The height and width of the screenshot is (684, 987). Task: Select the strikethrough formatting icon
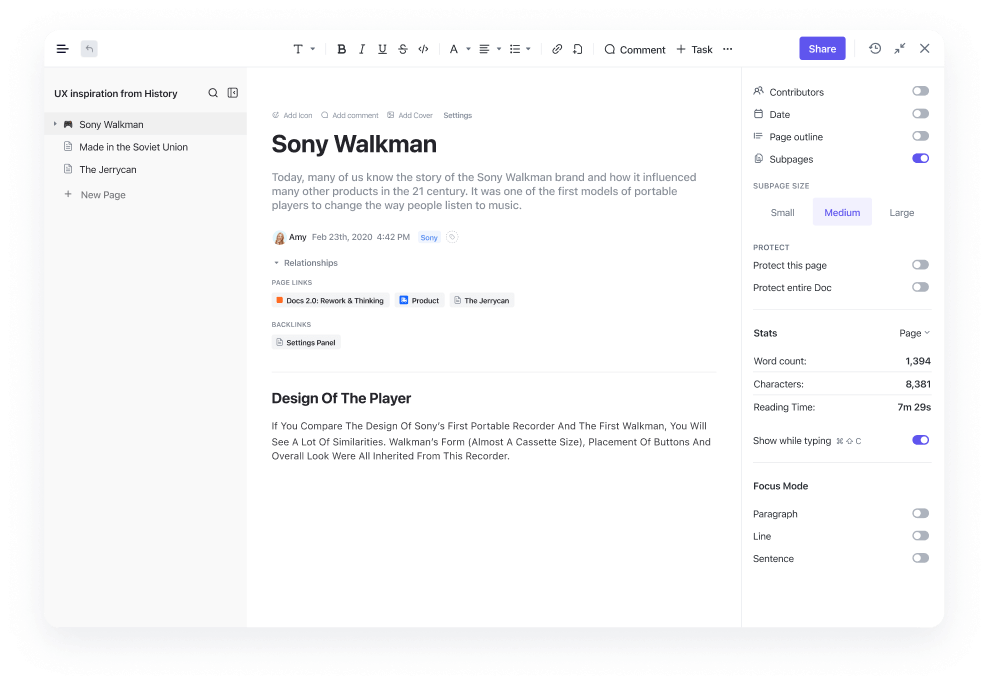pos(401,49)
